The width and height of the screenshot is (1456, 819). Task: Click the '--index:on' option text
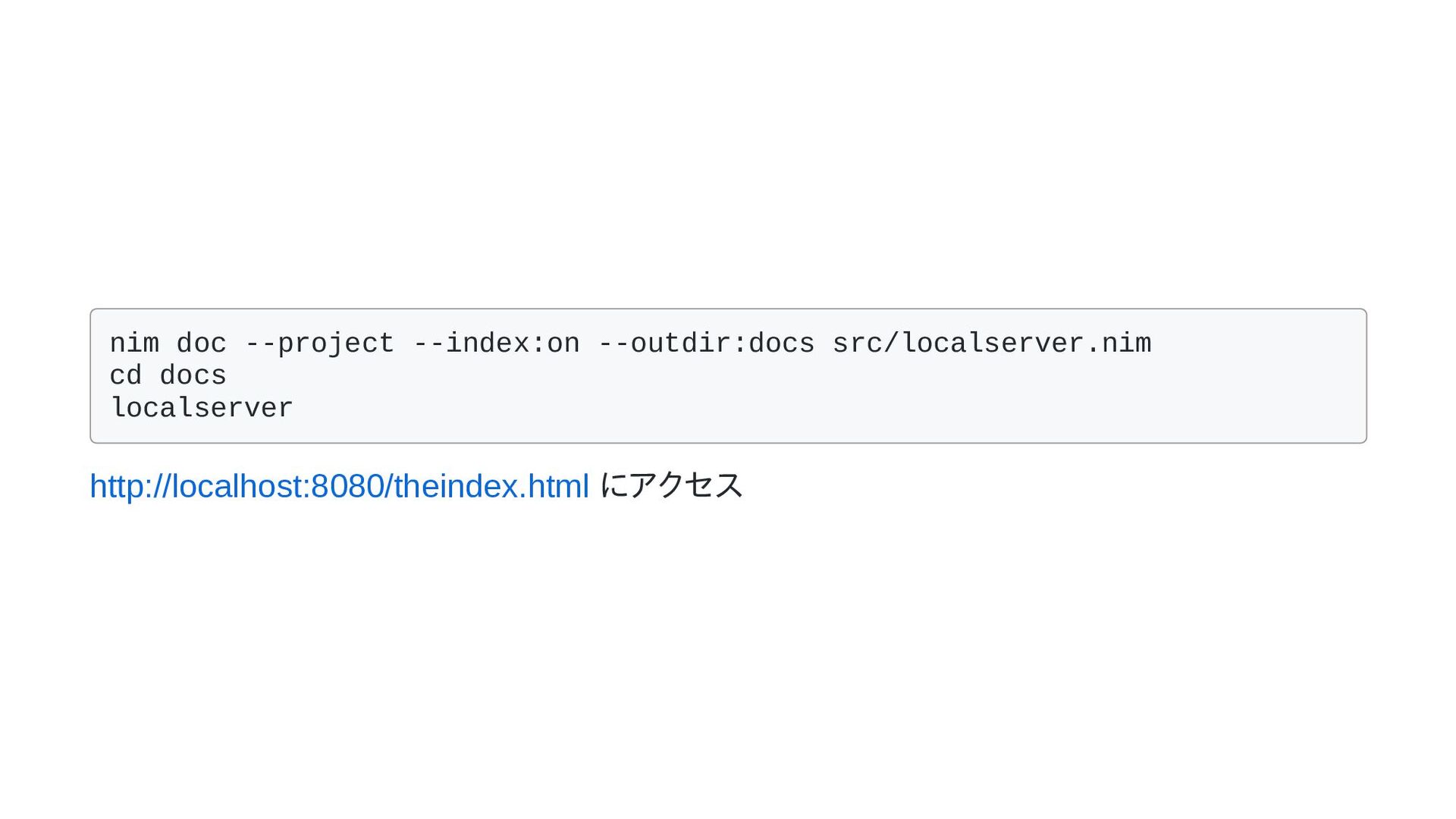pos(496,344)
